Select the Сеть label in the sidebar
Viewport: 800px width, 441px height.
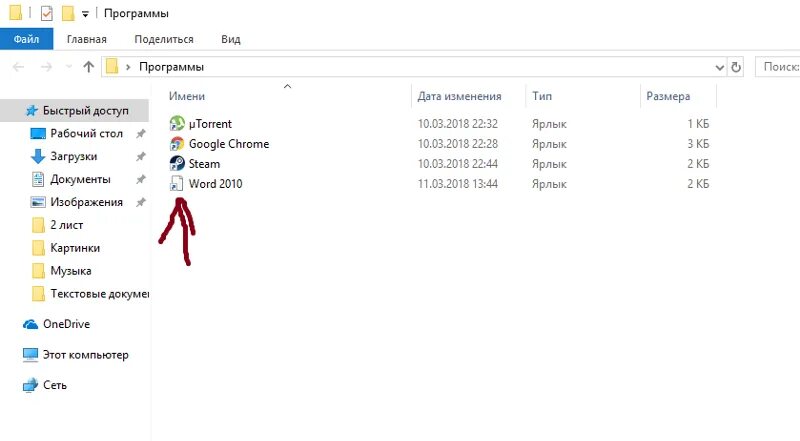coord(55,385)
